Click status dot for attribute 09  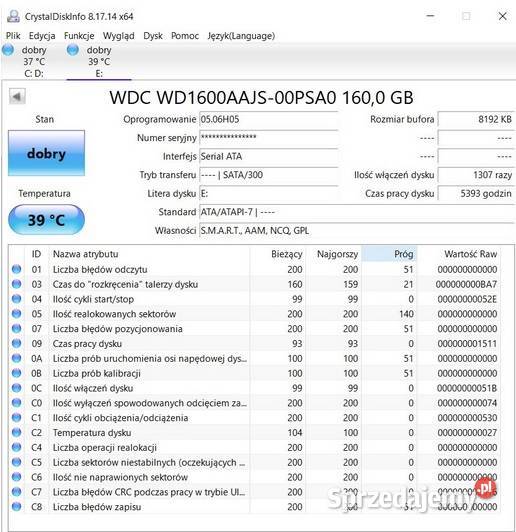16,343
